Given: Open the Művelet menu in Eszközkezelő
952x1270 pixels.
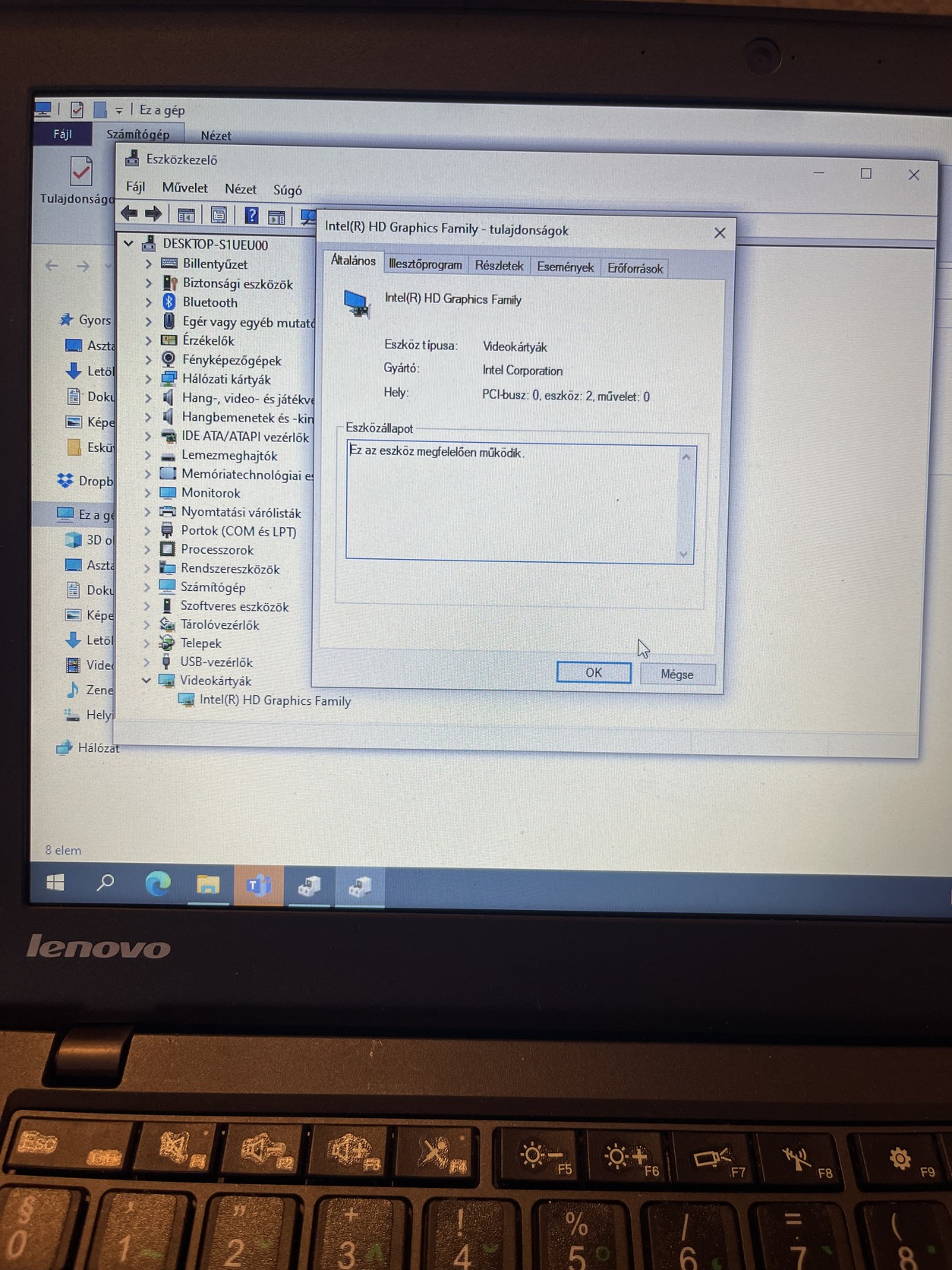Looking at the screenshot, I should point(184,188).
